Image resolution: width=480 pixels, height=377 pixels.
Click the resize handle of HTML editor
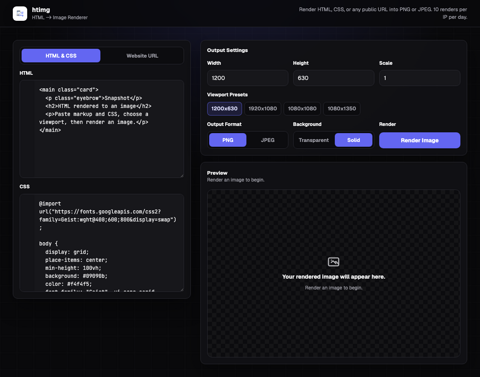pyautogui.click(x=182, y=175)
